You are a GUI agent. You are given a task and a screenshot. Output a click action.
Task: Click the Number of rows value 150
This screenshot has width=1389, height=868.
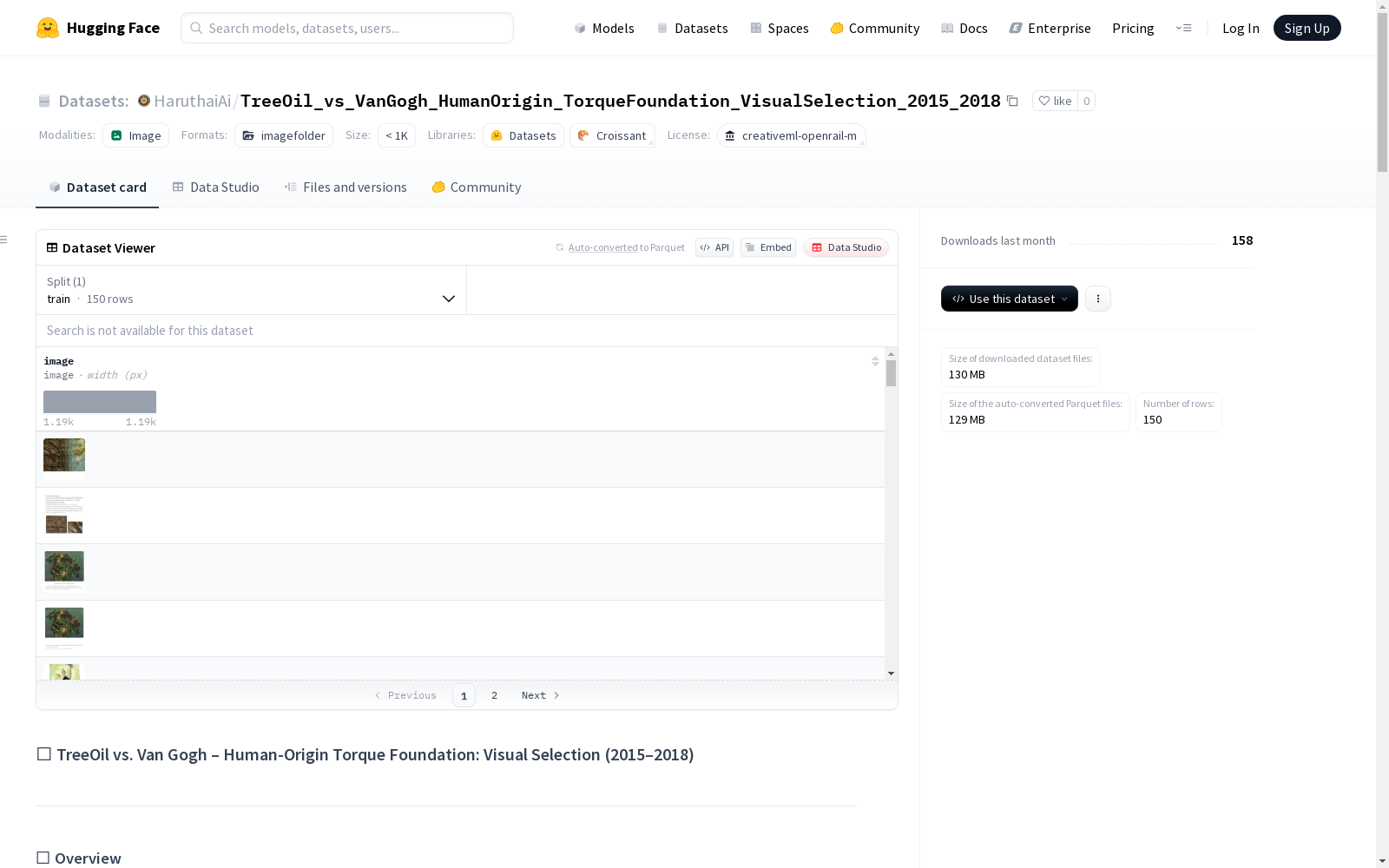click(x=1153, y=420)
